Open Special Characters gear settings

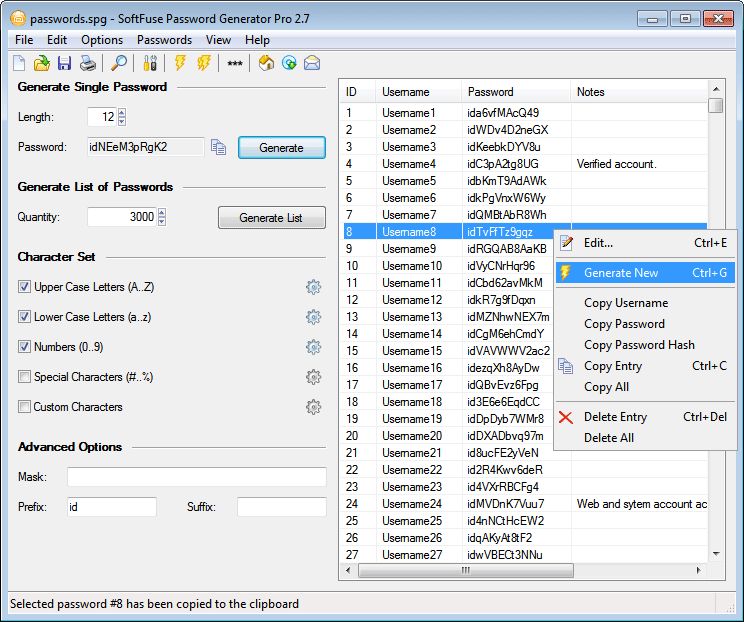[x=313, y=377]
